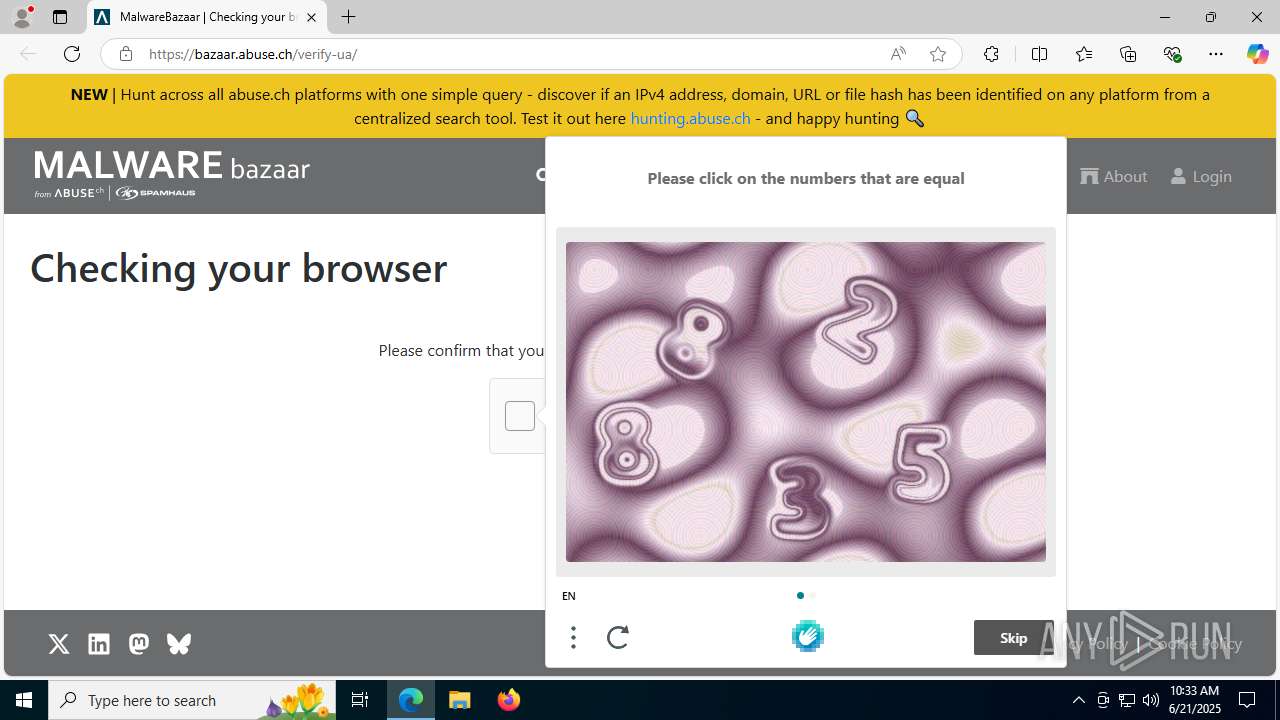
Task: Click the first captcha page indicator dot
Action: point(800,595)
